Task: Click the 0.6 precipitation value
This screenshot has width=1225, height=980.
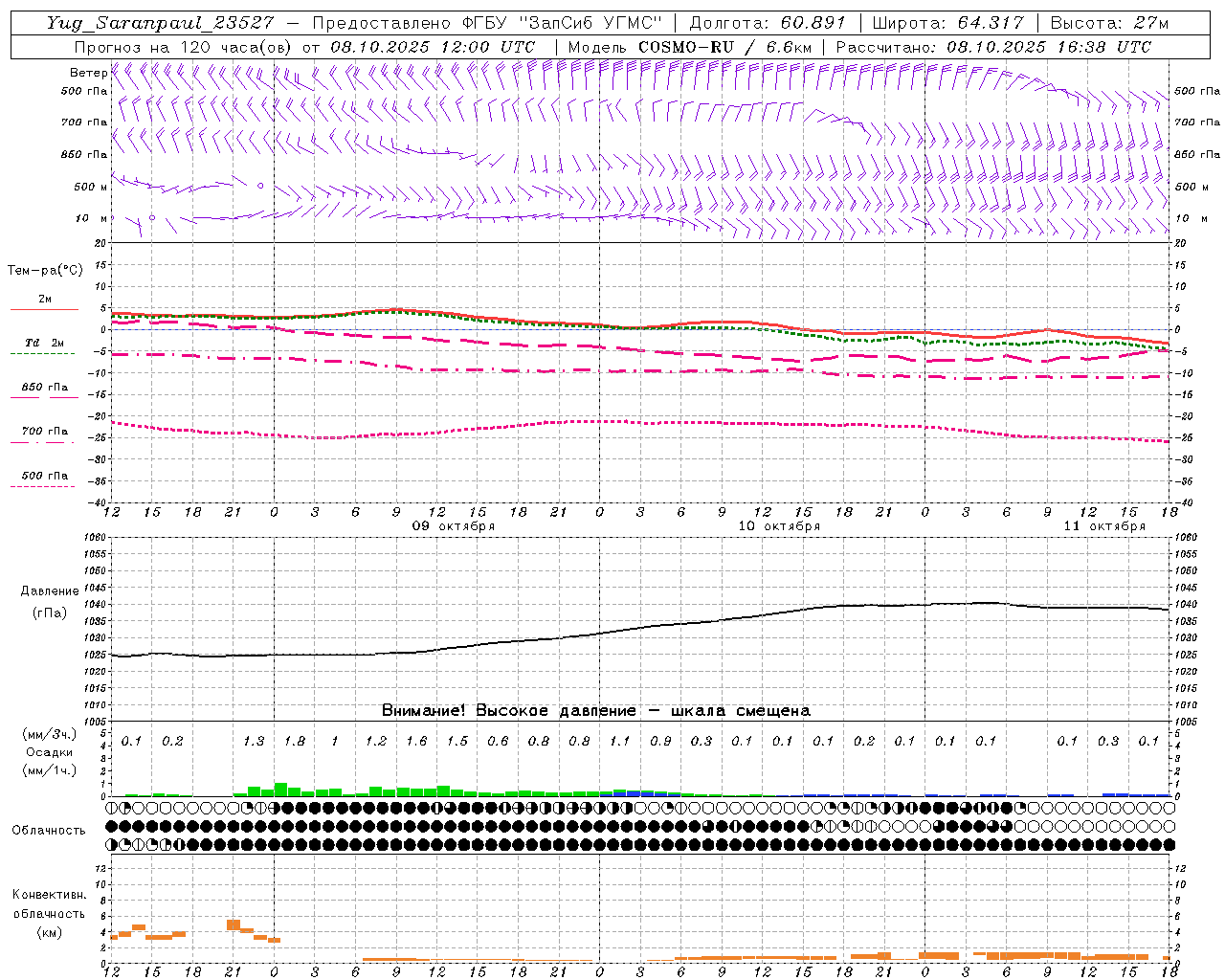Action: tap(498, 742)
